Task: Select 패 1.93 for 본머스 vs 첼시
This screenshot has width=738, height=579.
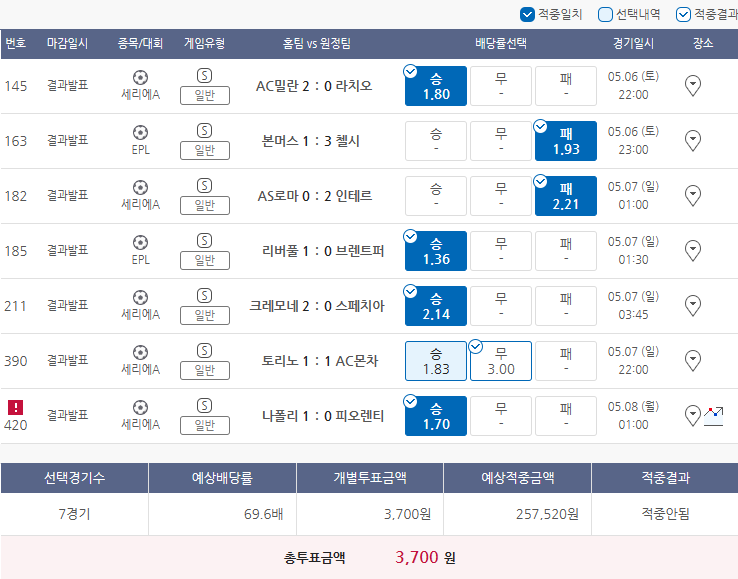Action: 566,141
